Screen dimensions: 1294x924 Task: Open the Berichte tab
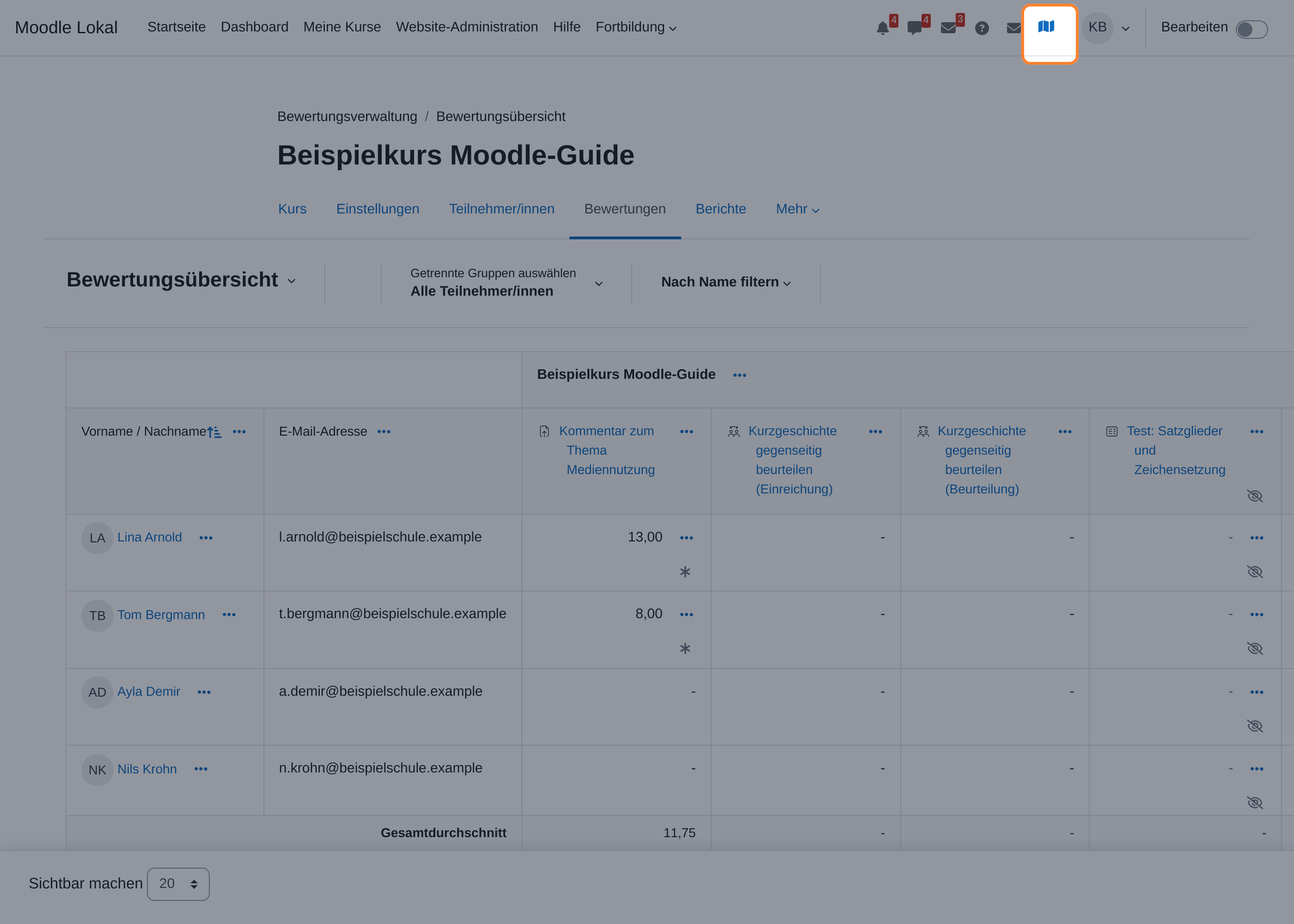[720, 209]
